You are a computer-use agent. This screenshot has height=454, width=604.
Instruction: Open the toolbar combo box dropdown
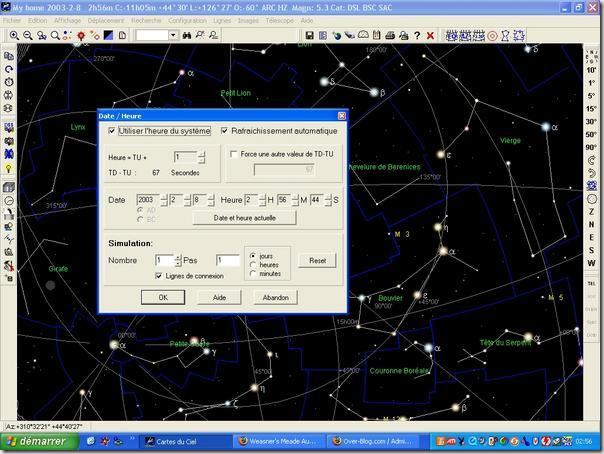click(173, 35)
